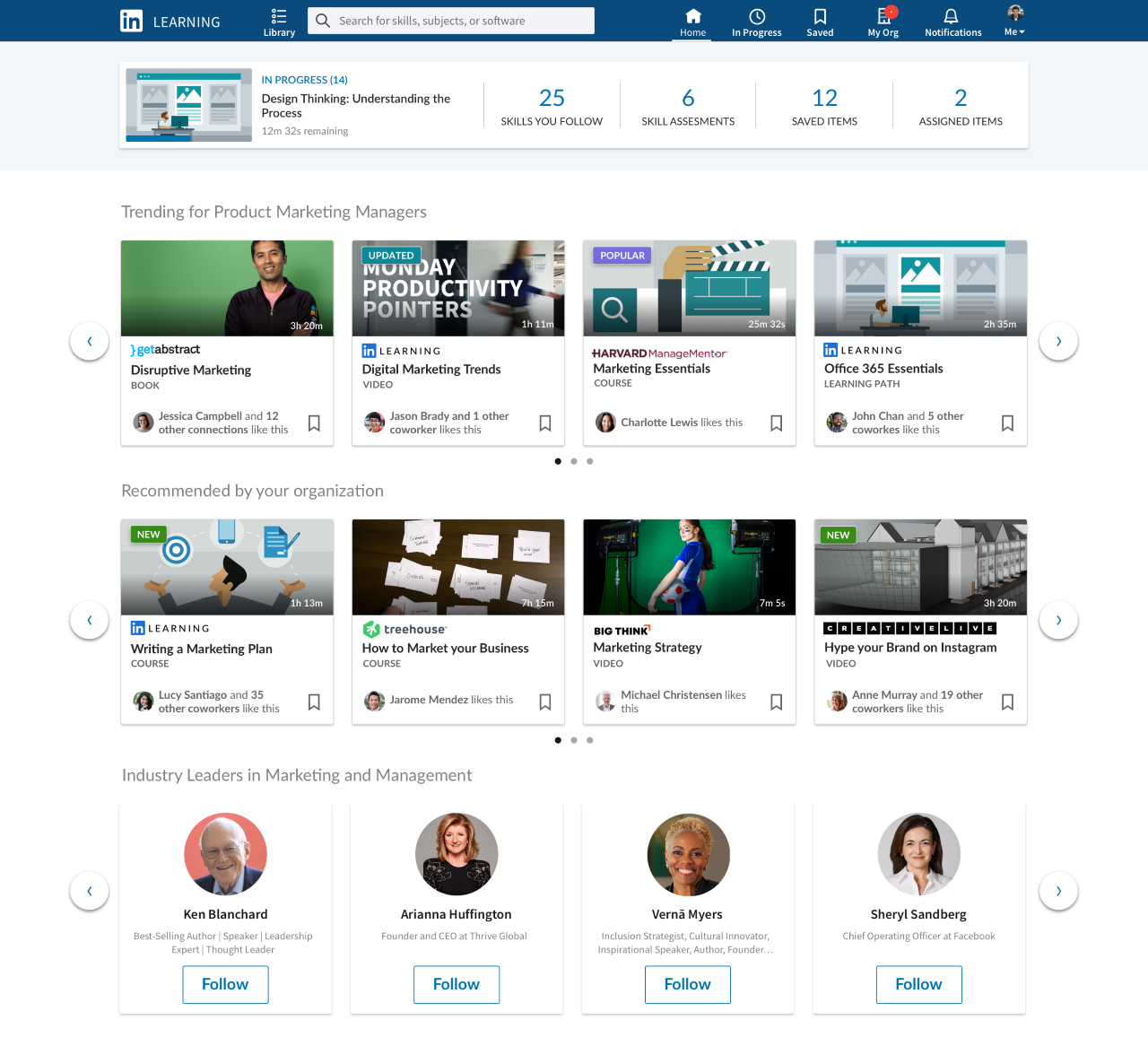This screenshot has height=1055, width=1148.
Task: Go to the Home tab
Action: pos(693,22)
